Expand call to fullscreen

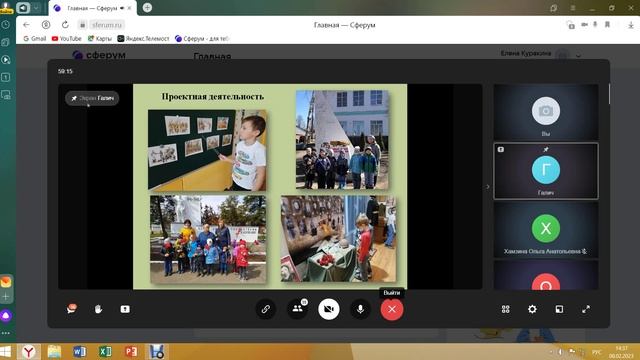coord(586,309)
